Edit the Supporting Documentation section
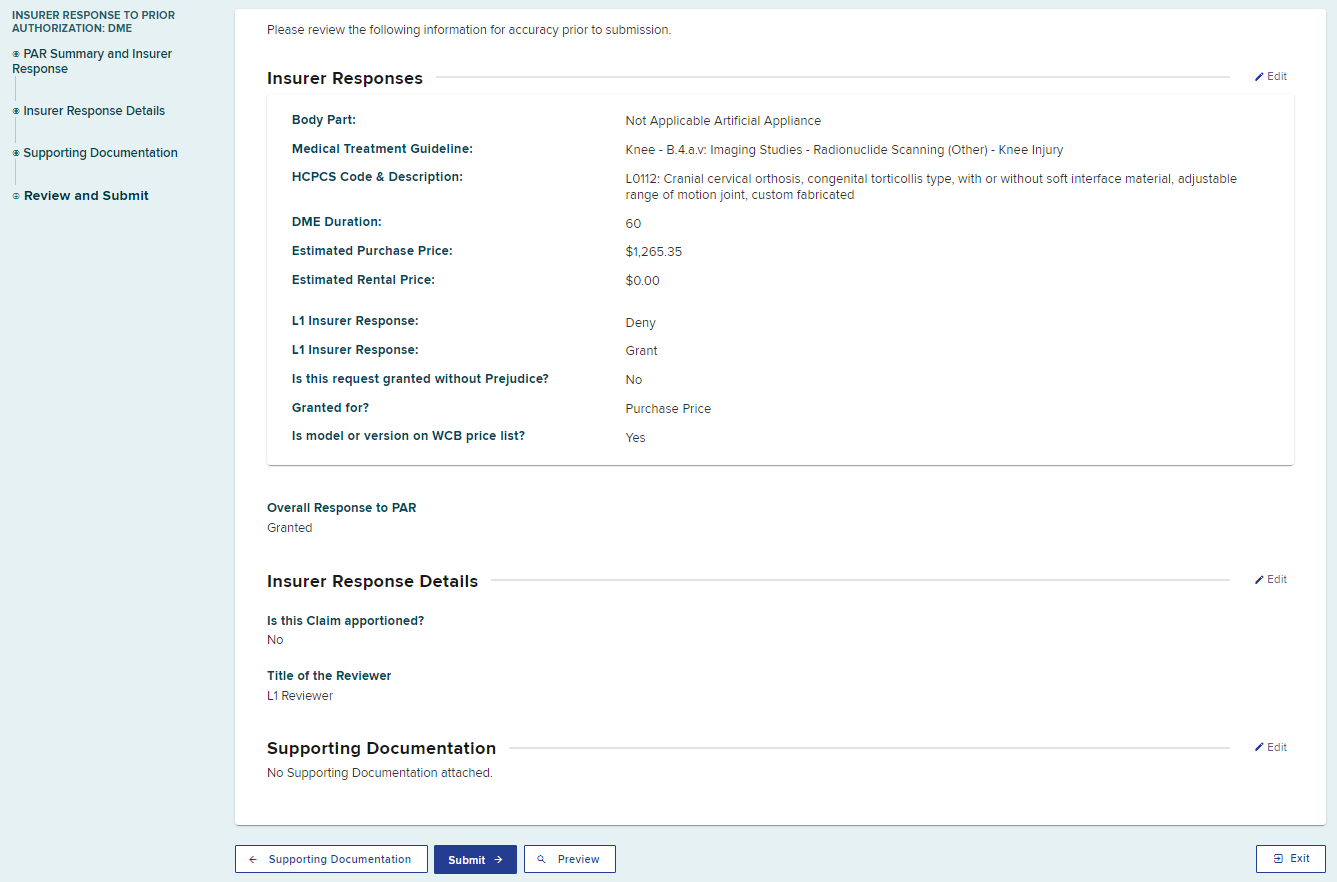The width and height of the screenshot is (1337, 882). click(x=1271, y=748)
